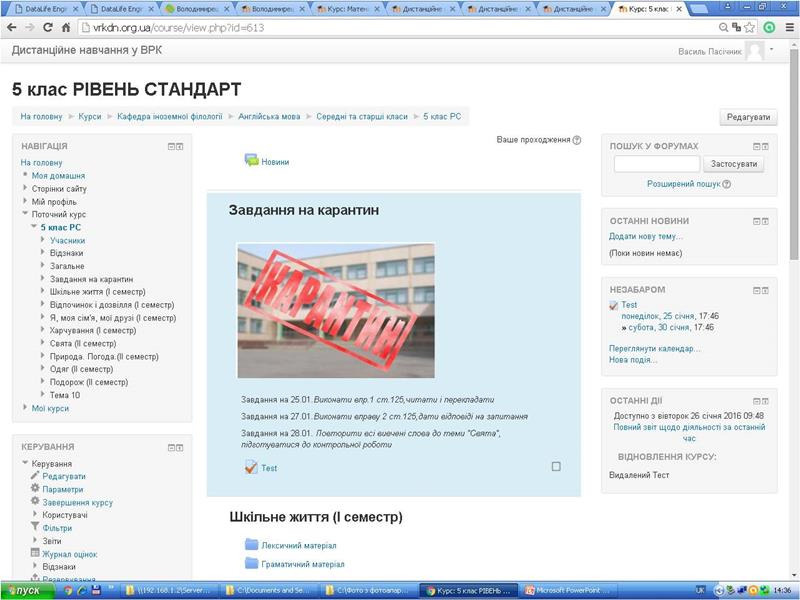This screenshot has width=800, height=600.
Task: Reload the page with the refresh icon
Action: (48, 28)
